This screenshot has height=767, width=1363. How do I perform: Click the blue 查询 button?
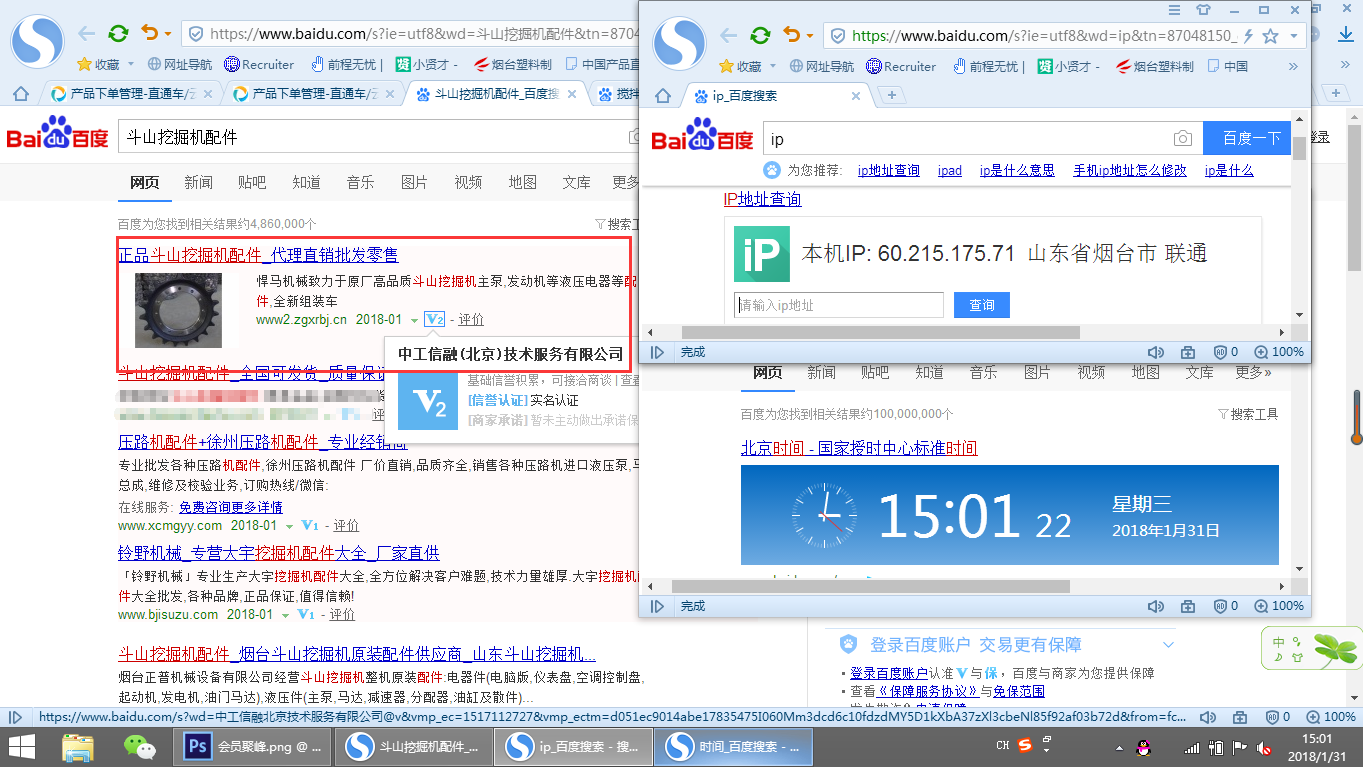click(x=982, y=305)
